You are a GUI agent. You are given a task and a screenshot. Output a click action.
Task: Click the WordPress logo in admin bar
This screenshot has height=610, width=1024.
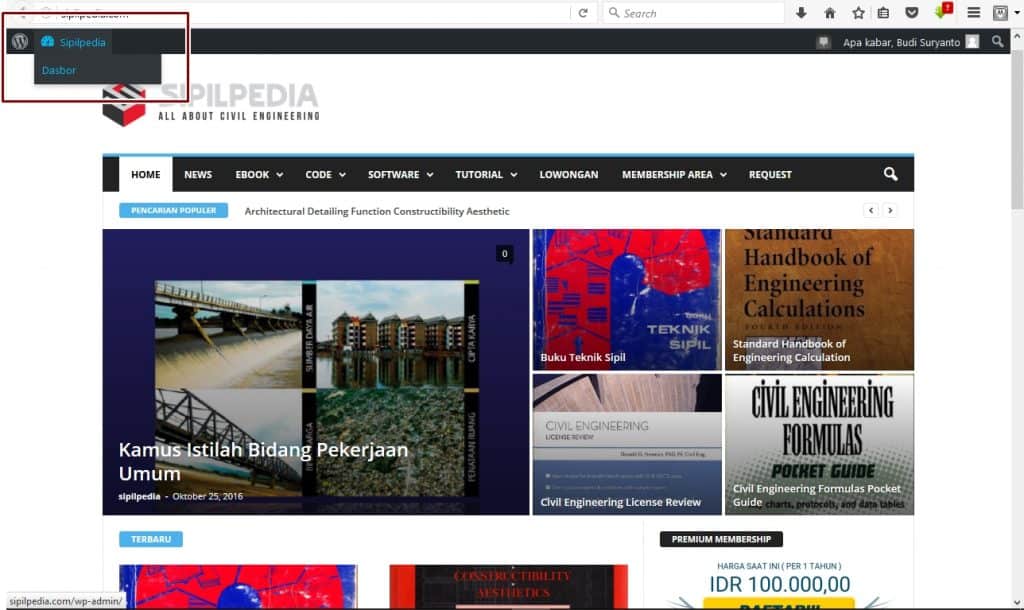[19, 42]
